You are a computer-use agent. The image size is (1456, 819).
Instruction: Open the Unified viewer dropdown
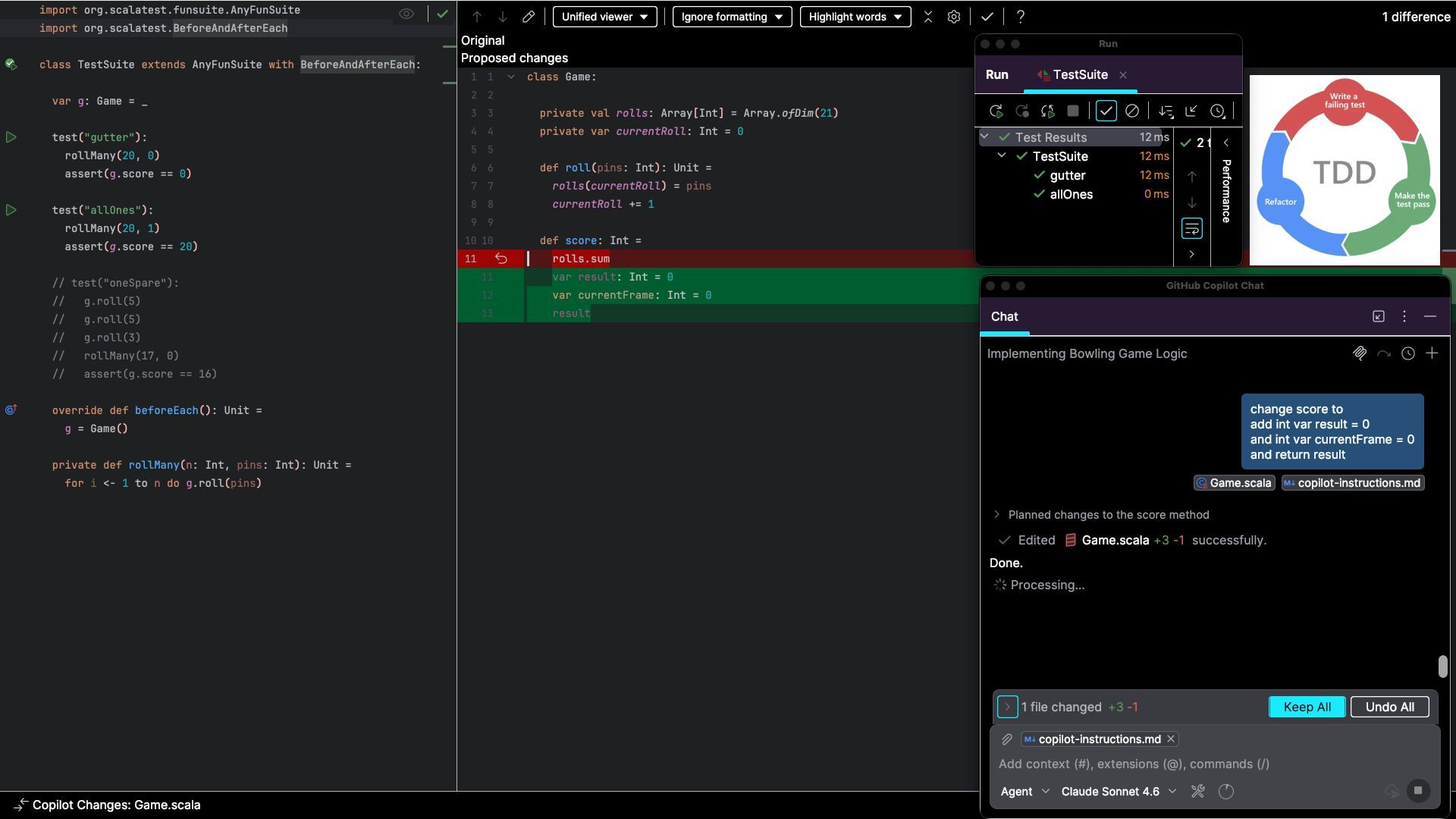point(604,17)
